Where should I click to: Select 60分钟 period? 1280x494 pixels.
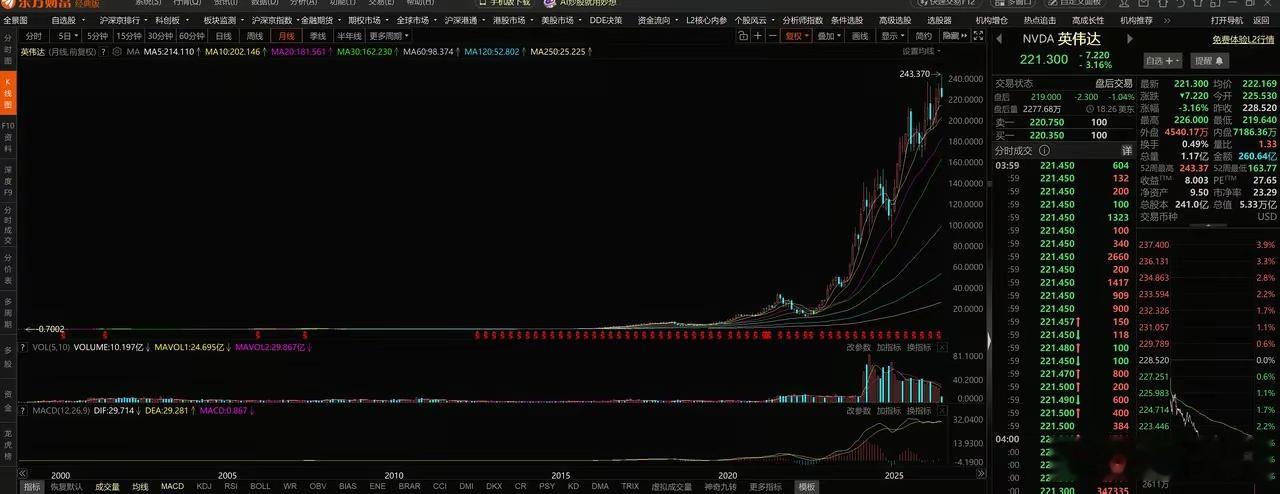click(192, 36)
